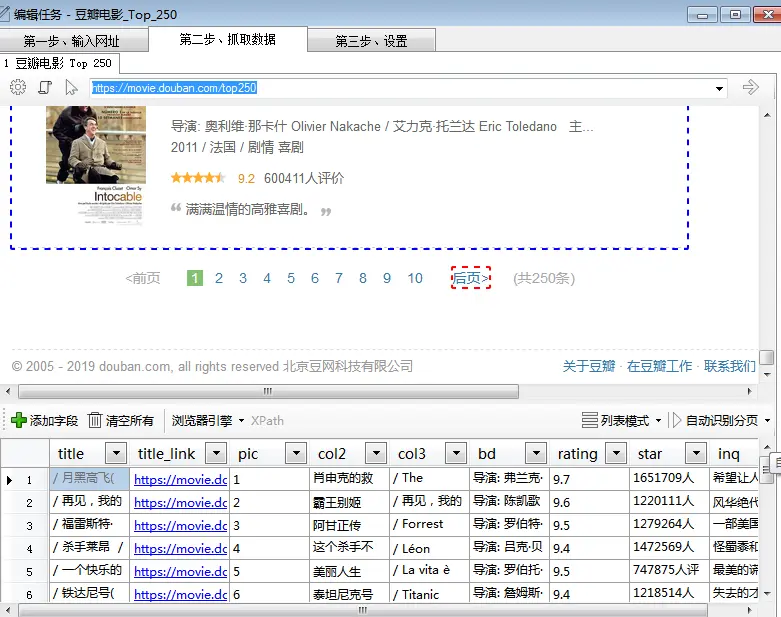Go to results page 10
Screen dimensions: 781x617
tap(415, 278)
